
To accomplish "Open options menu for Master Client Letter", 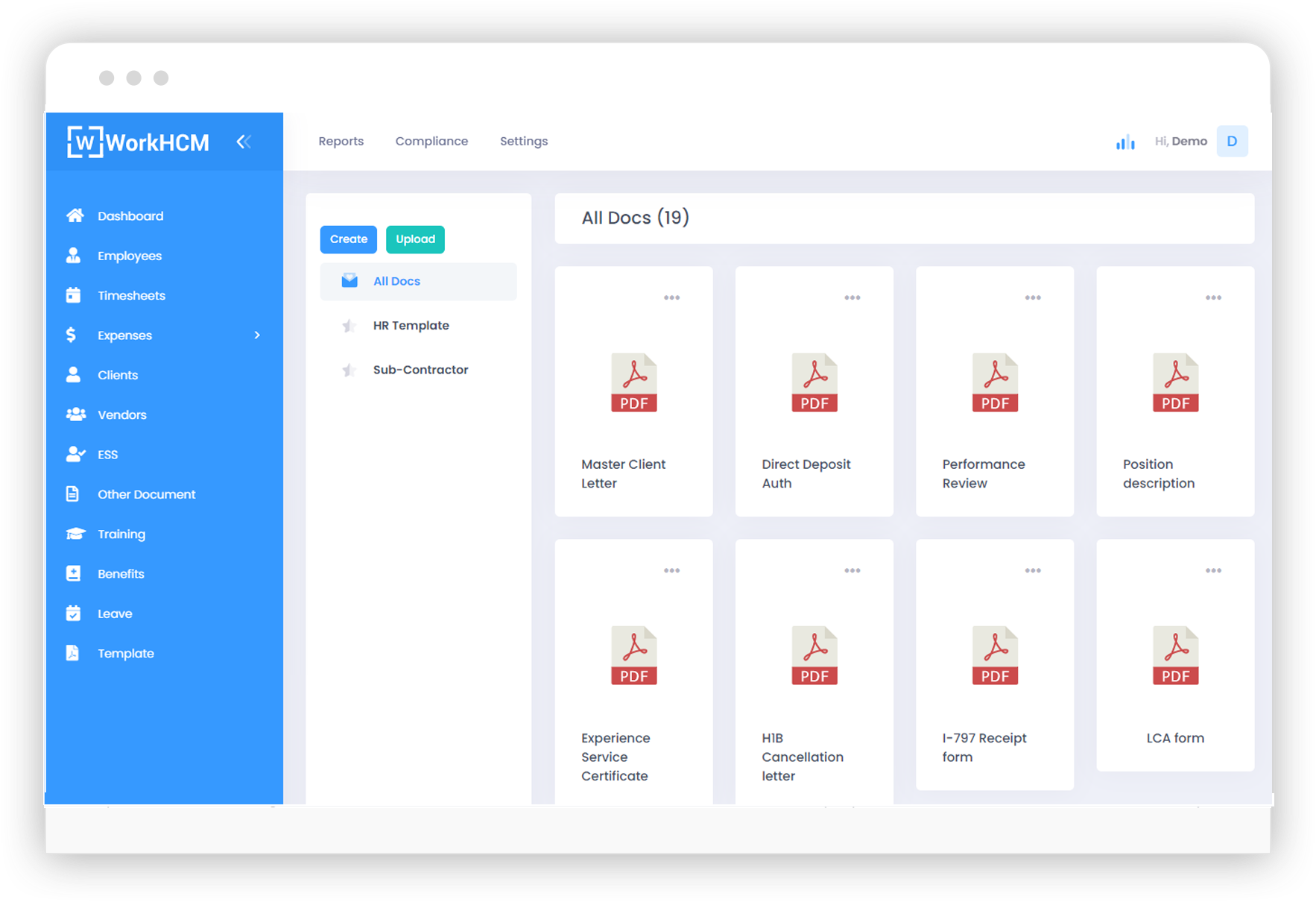I will (x=671, y=297).
